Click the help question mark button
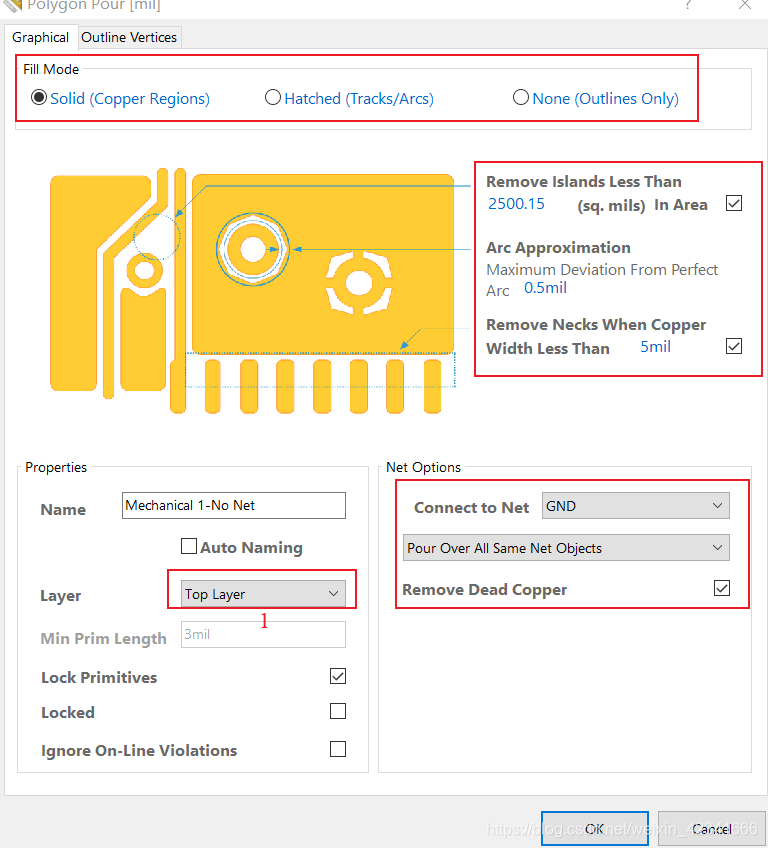This screenshot has height=848, width=768. pos(688,5)
